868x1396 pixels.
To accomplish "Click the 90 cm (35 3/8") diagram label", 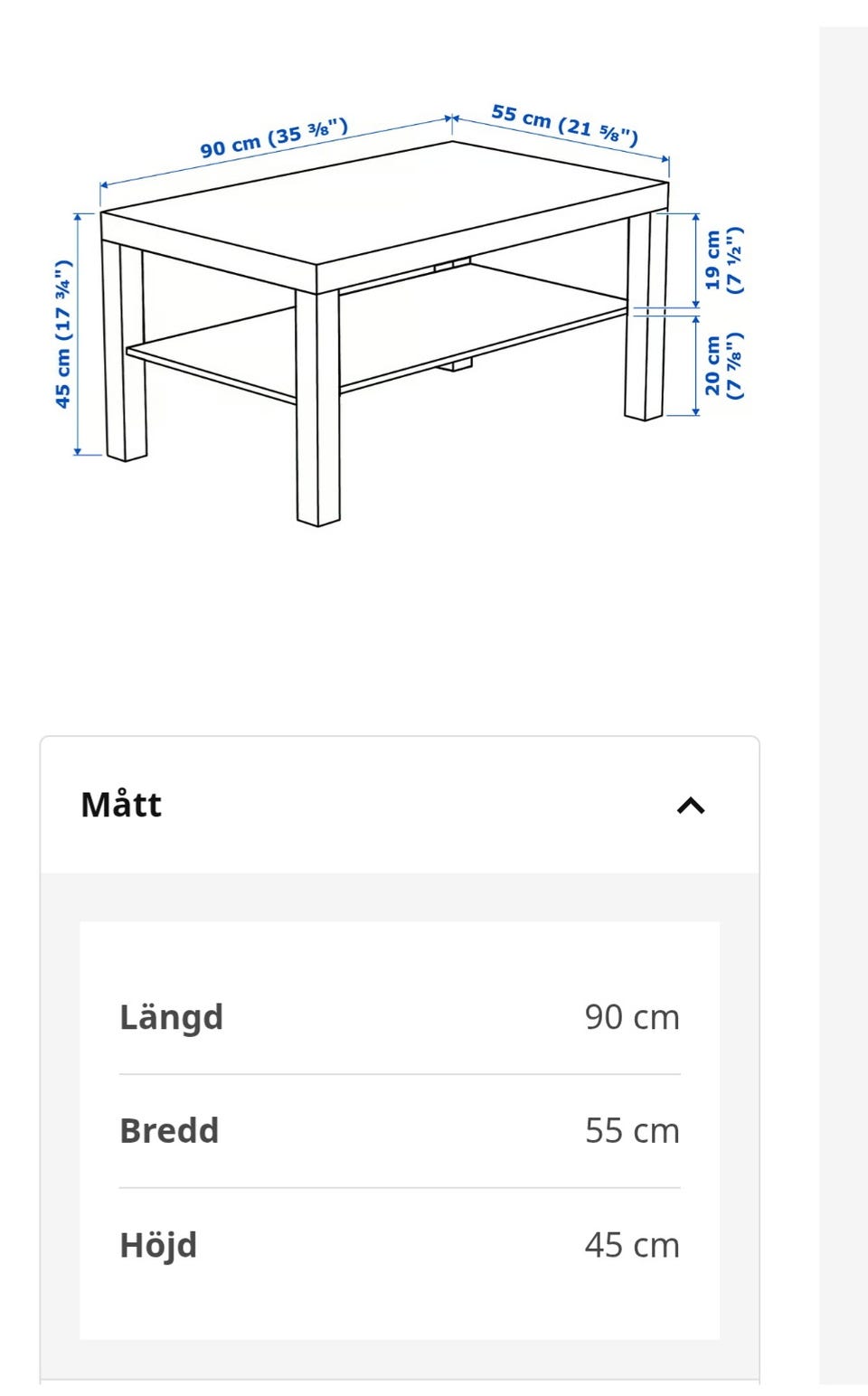I will 274,138.
